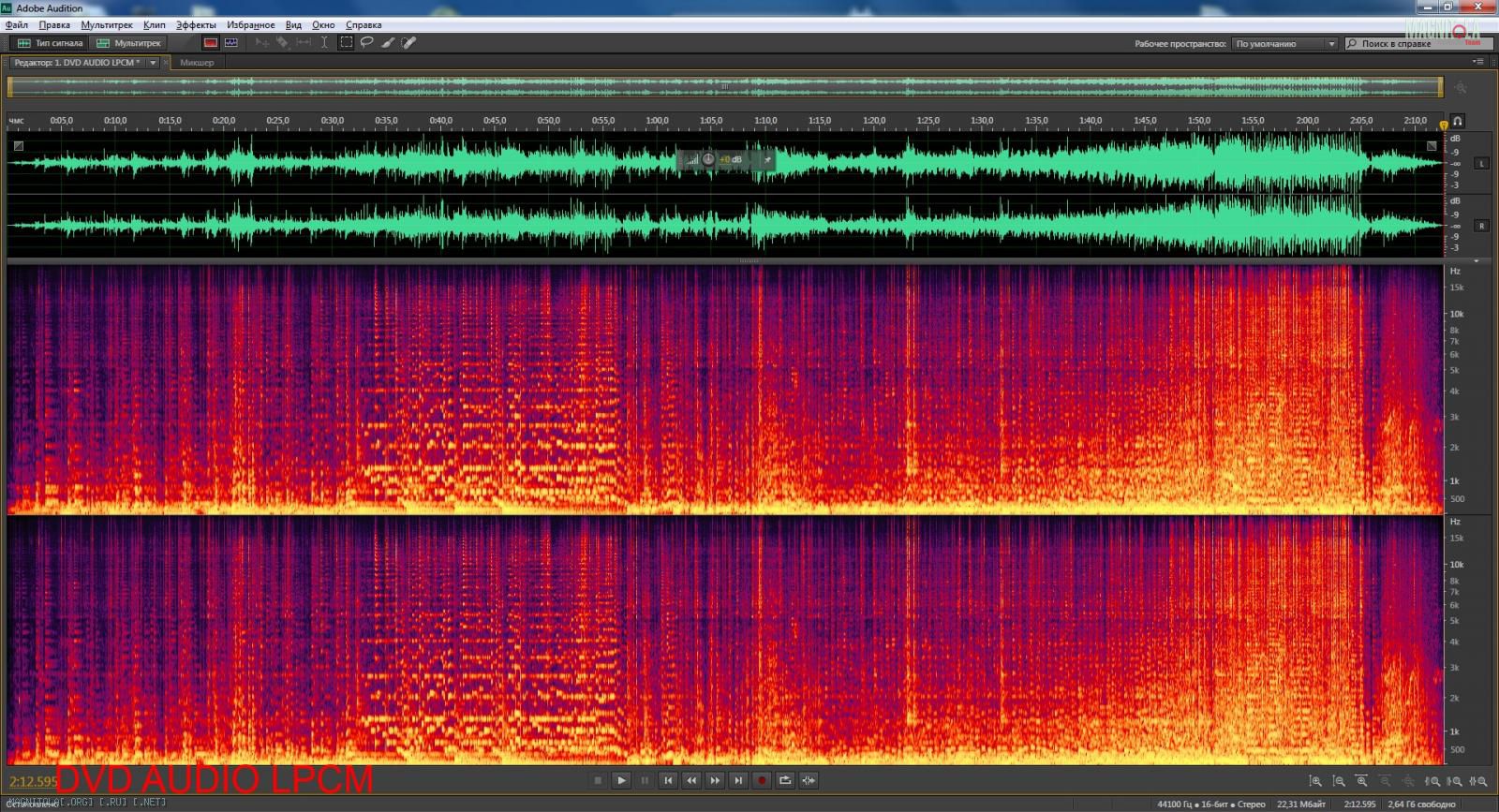Click the HUD volume gain knob

[x=708, y=160]
